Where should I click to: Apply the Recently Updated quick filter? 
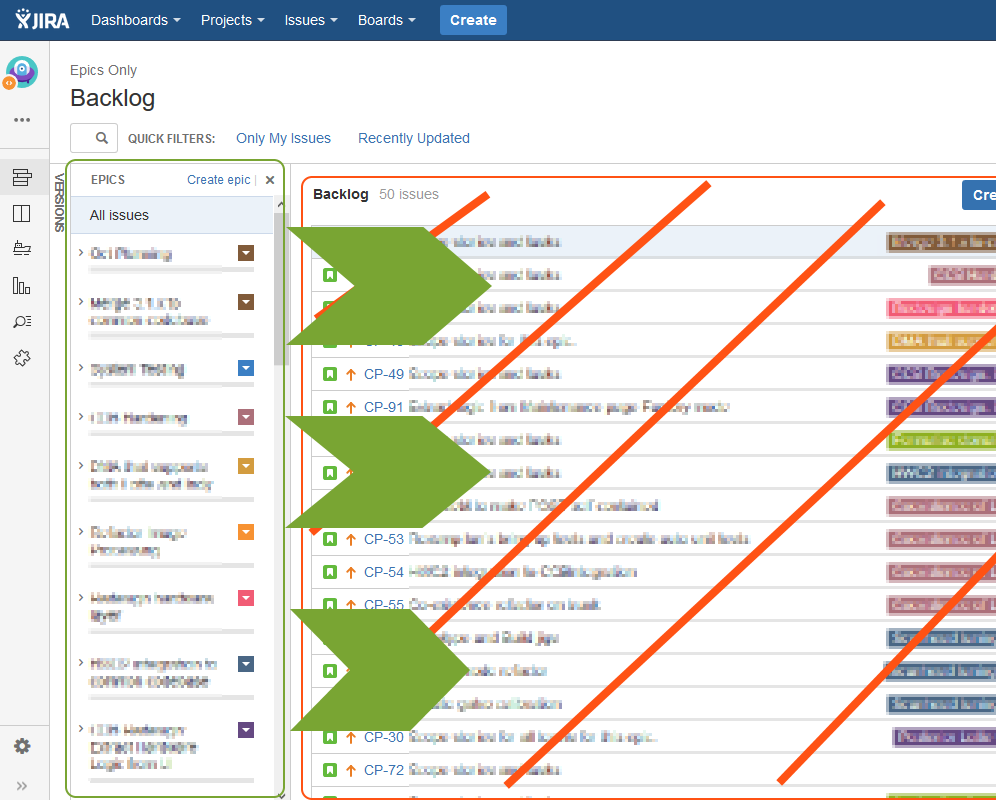[414, 138]
